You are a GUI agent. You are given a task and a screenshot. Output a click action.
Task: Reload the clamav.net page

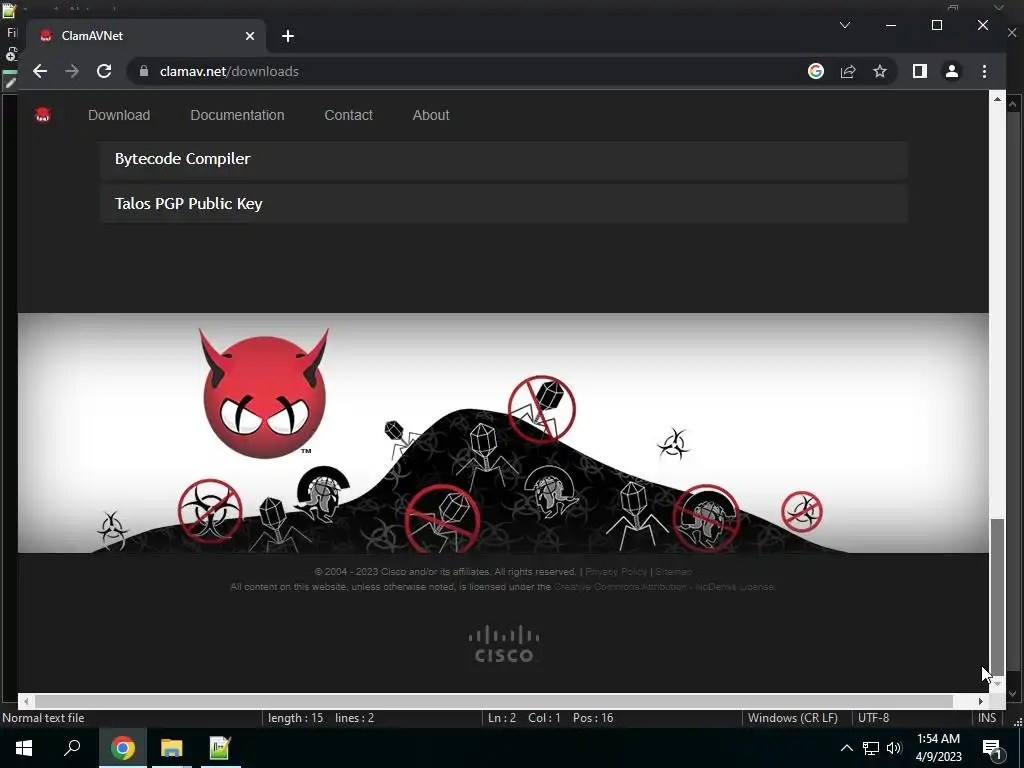pyautogui.click(x=104, y=71)
